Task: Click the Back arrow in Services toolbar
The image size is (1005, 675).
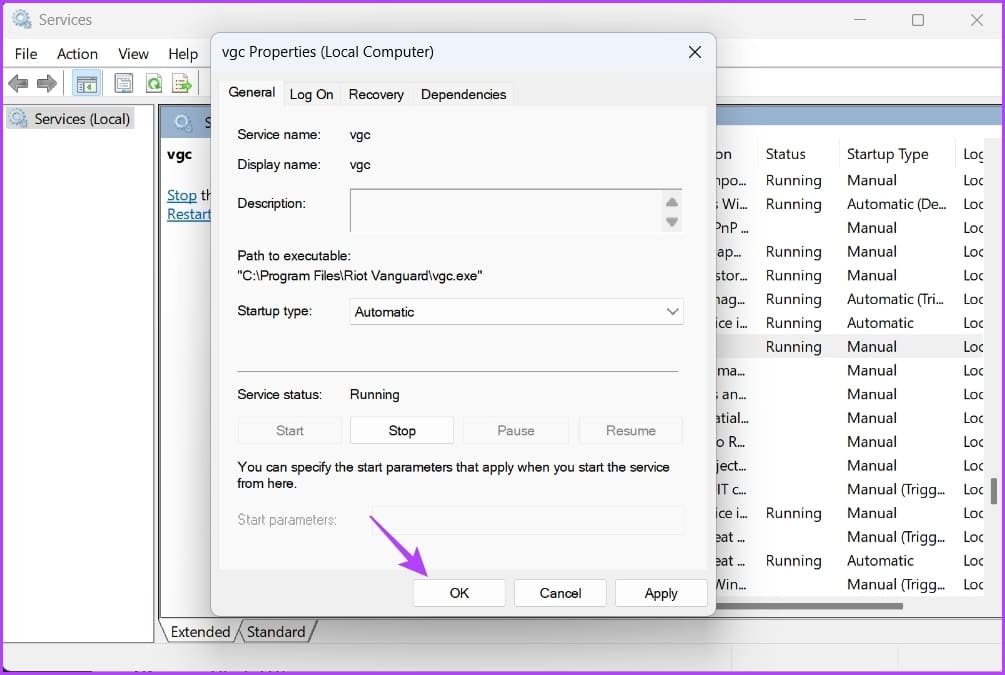Action: point(18,83)
